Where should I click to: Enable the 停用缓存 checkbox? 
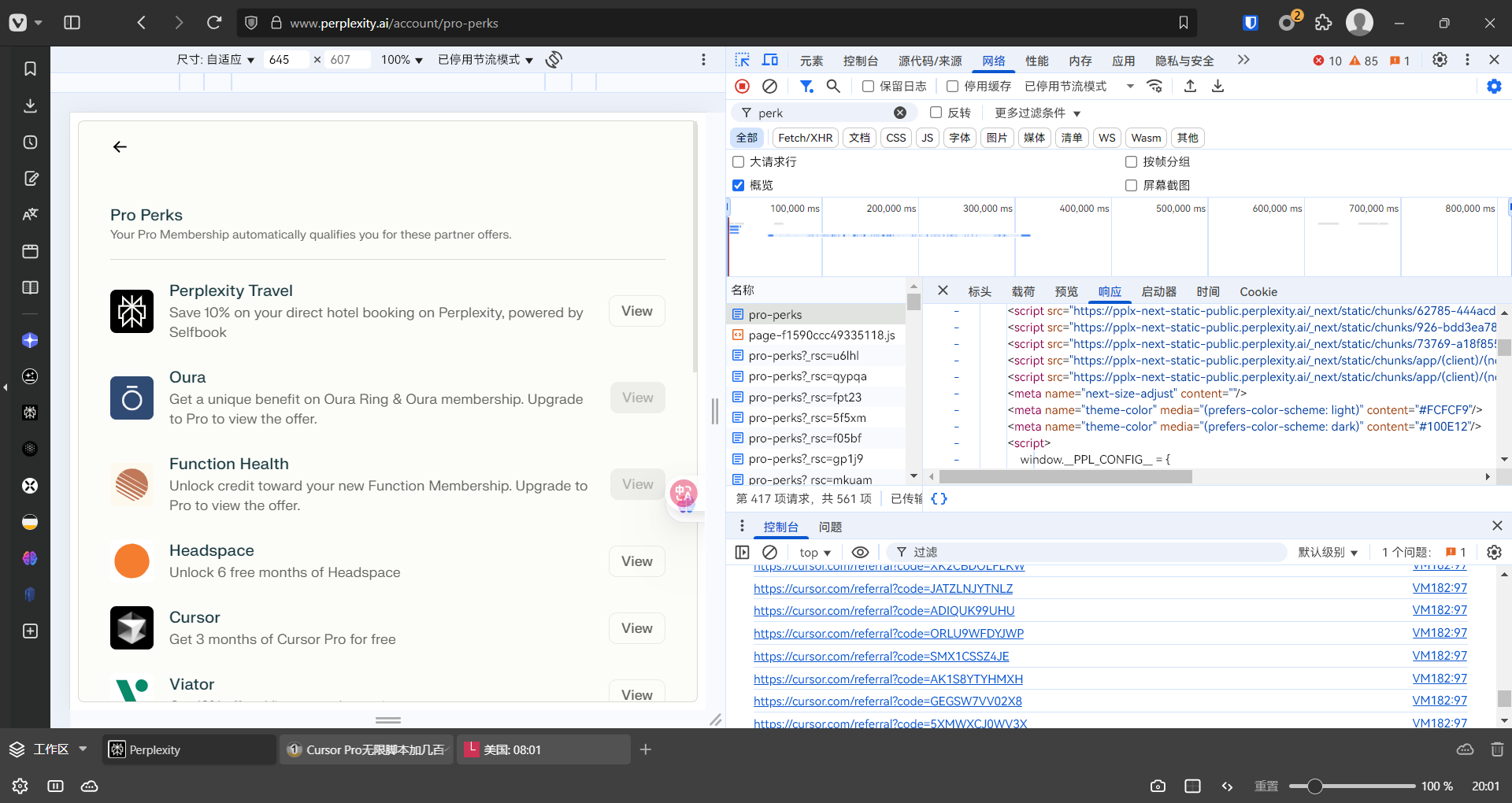pos(952,87)
